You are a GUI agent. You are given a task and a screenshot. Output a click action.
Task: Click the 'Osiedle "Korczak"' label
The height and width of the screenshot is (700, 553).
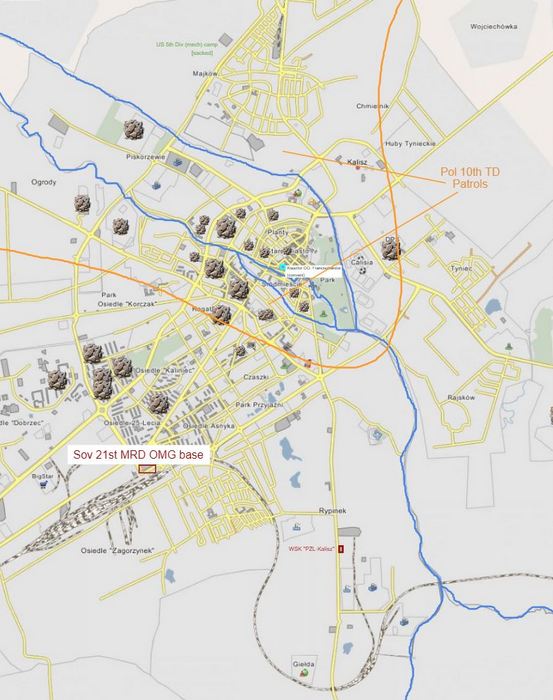click(x=129, y=304)
